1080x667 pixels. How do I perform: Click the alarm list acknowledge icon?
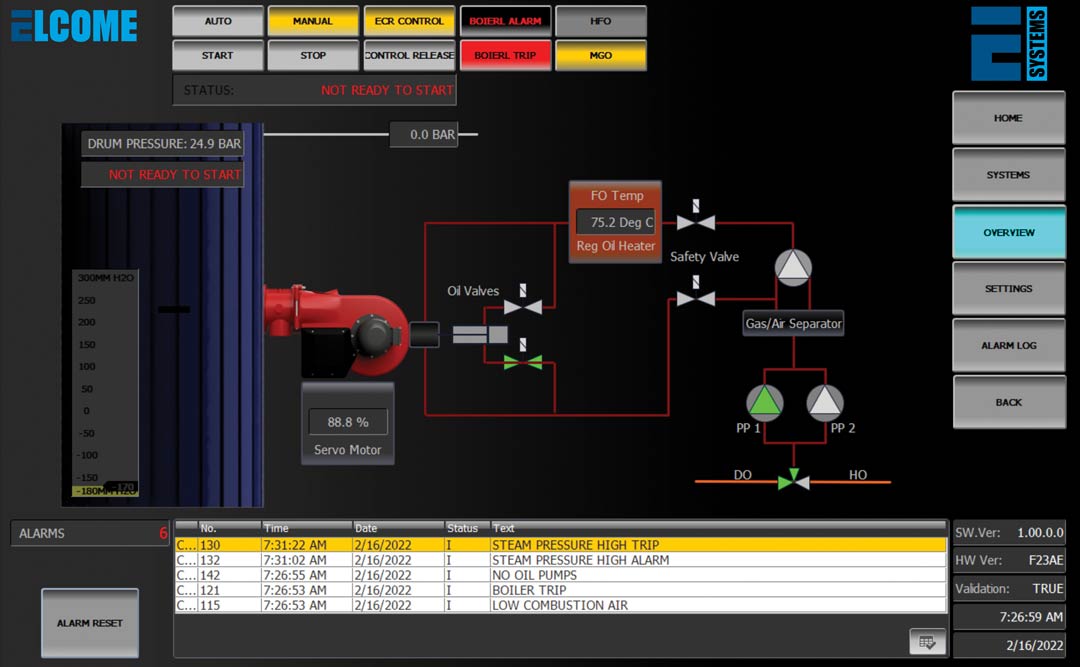coord(927,642)
